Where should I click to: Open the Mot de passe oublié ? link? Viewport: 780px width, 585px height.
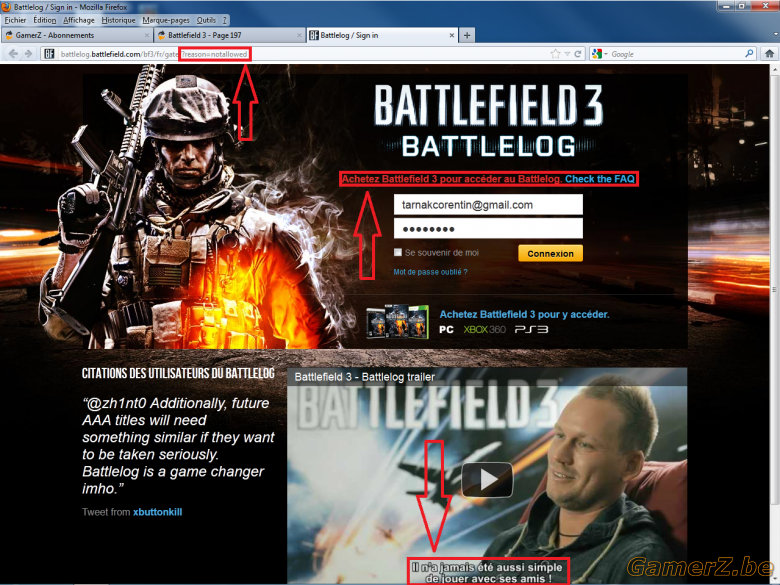tap(430, 272)
